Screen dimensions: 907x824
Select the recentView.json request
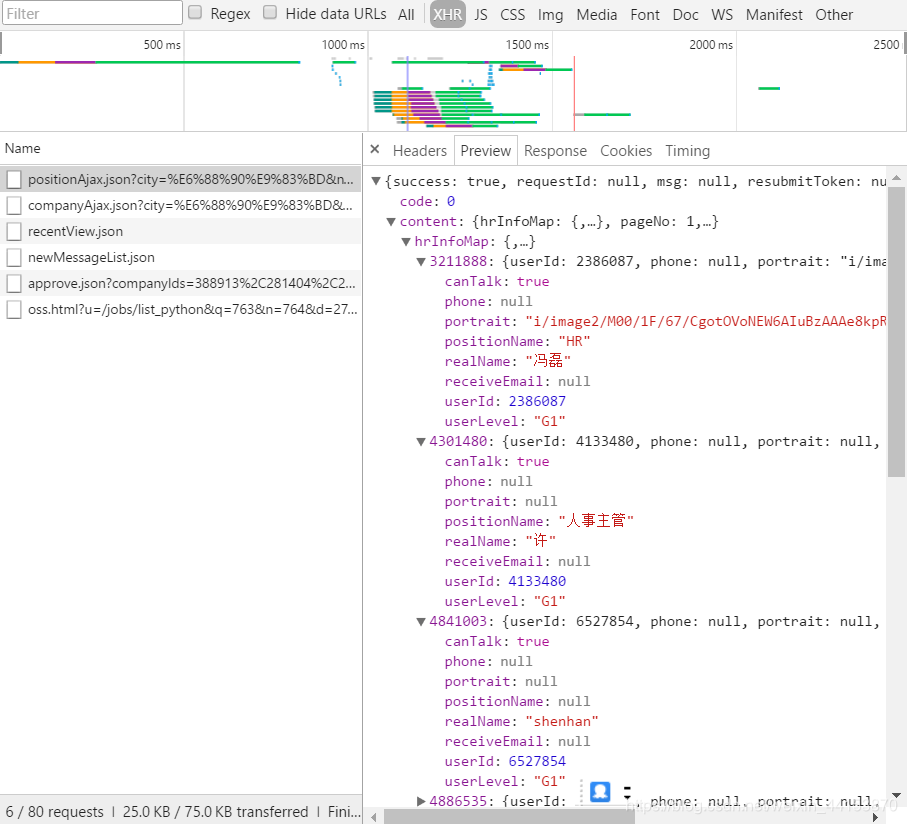180,231
